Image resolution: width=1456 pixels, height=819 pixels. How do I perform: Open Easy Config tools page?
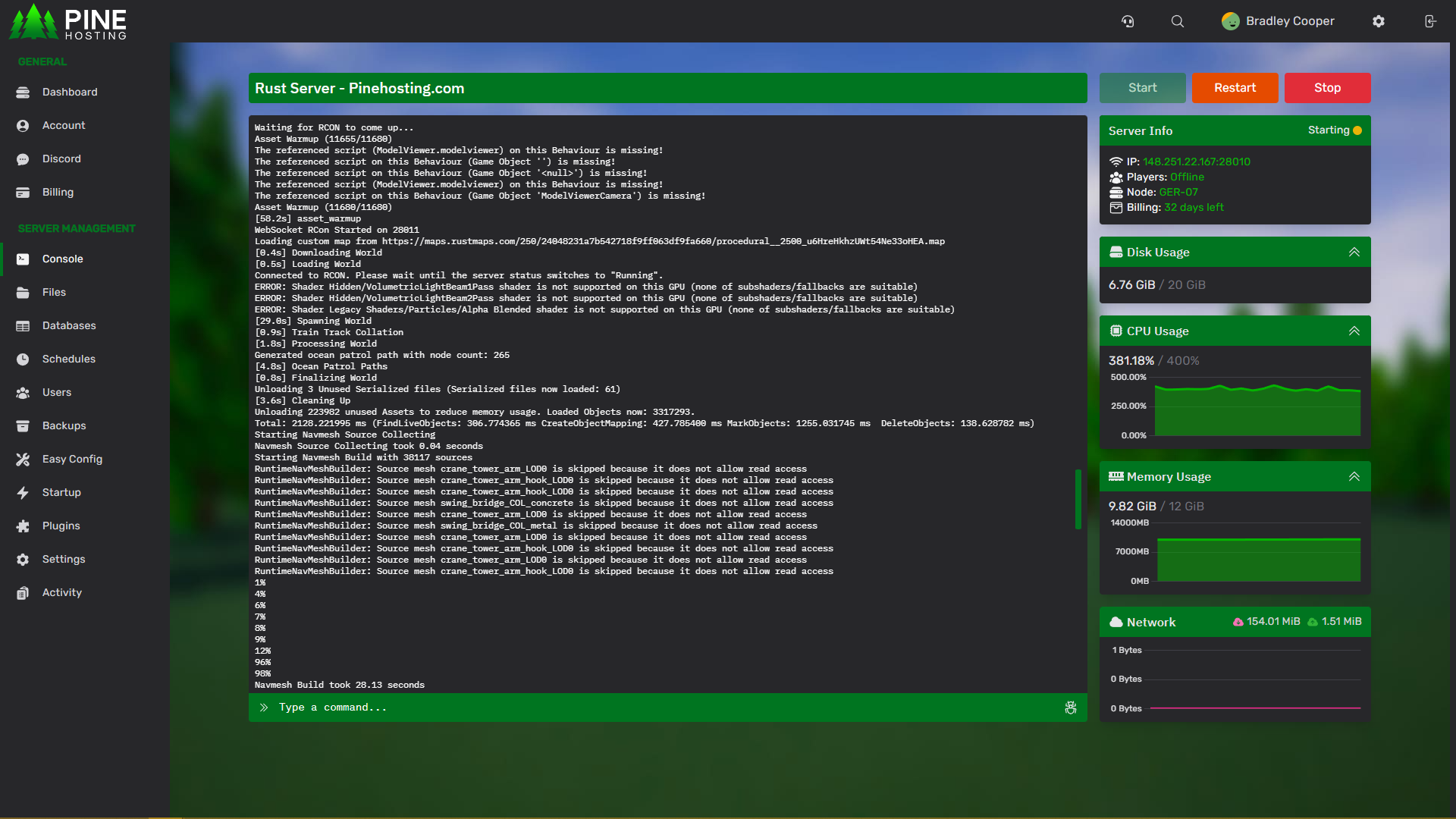pos(72,459)
